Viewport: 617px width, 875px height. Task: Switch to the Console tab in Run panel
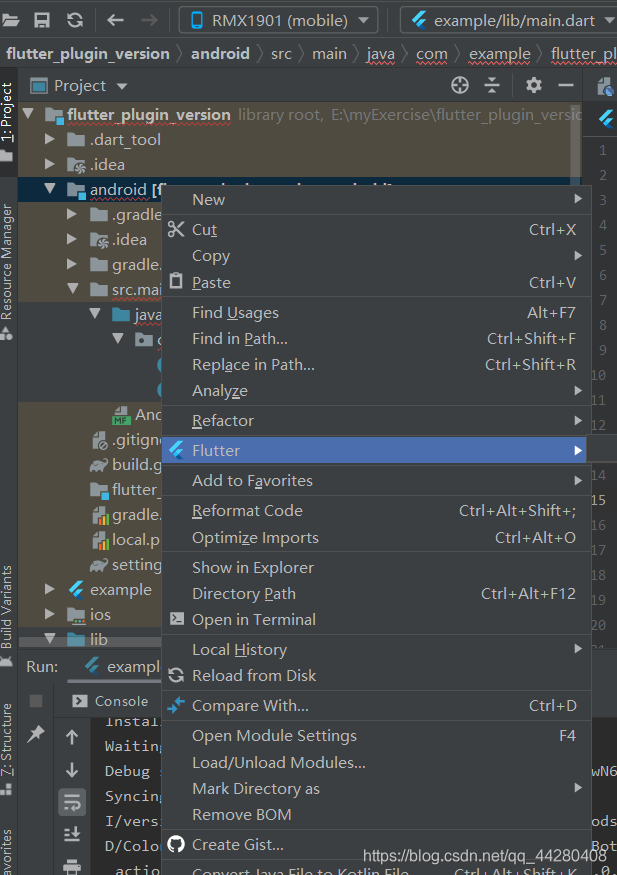tap(110, 701)
